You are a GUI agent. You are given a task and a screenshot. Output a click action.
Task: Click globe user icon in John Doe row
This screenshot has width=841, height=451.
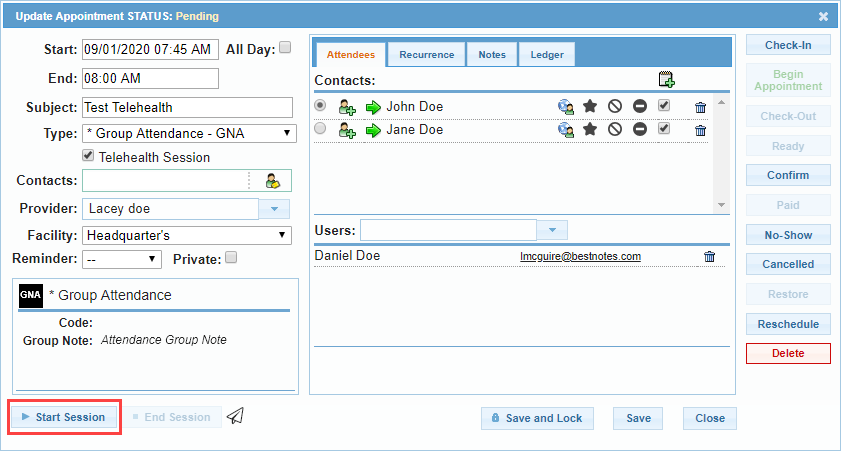565,107
